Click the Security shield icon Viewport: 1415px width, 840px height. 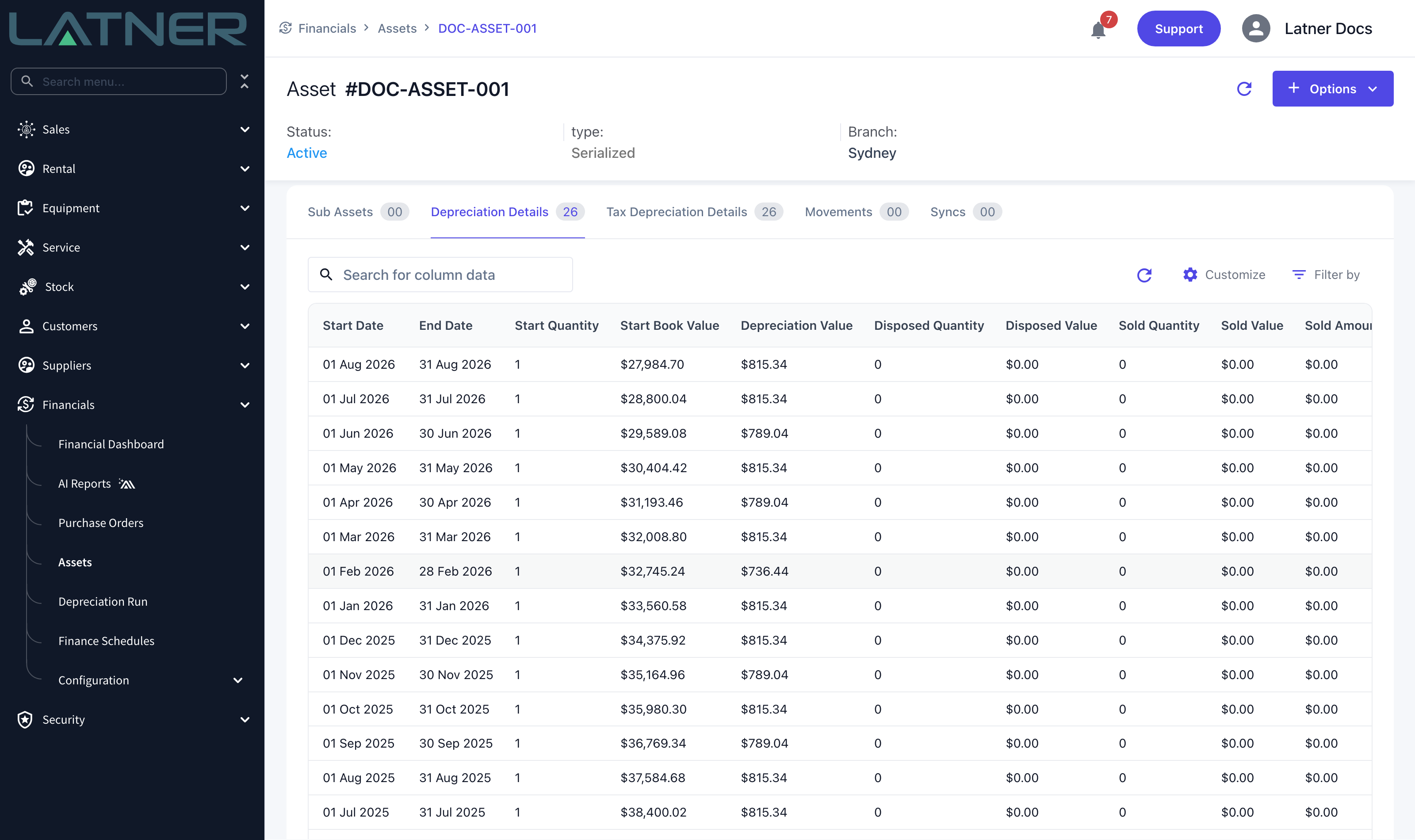coord(25,719)
